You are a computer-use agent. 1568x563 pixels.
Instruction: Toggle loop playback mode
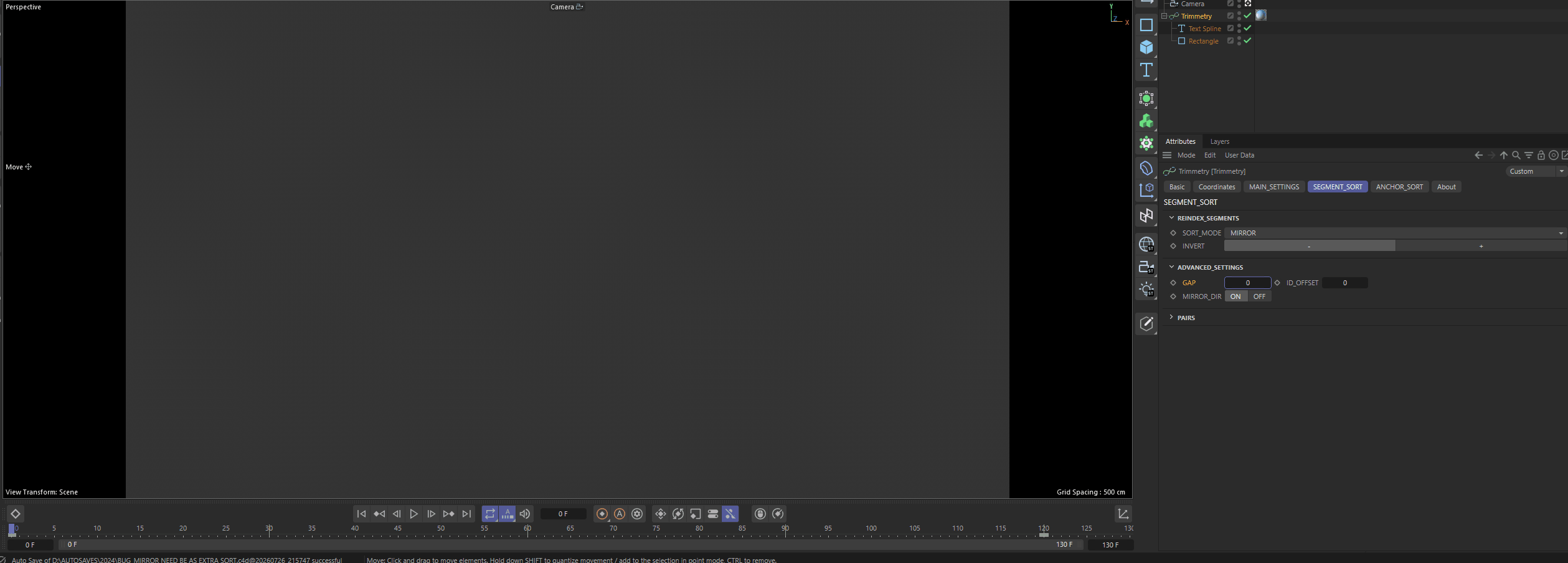click(x=490, y=514)
